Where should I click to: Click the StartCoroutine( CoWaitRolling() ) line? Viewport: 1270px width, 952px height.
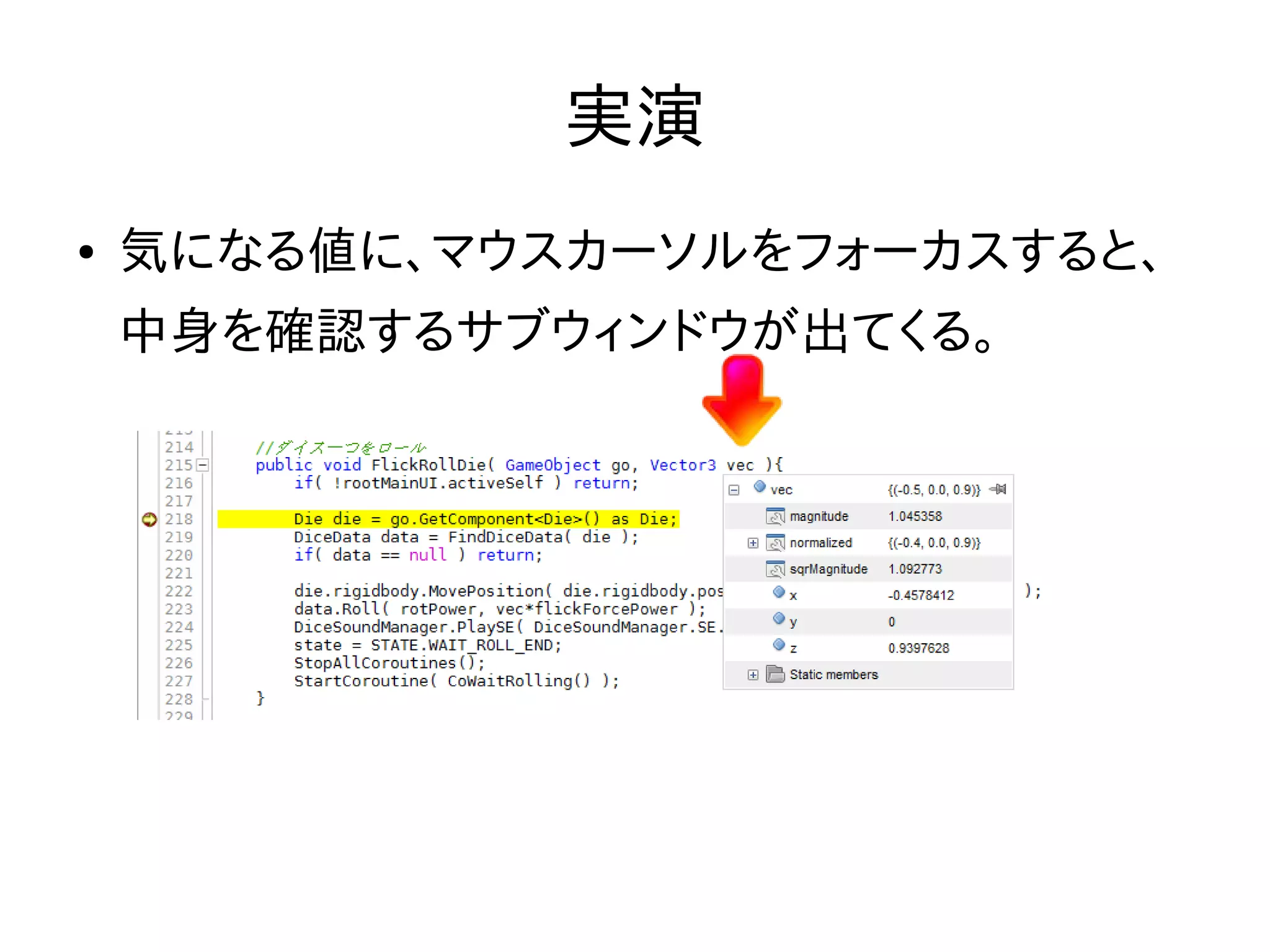pos(456,681)
